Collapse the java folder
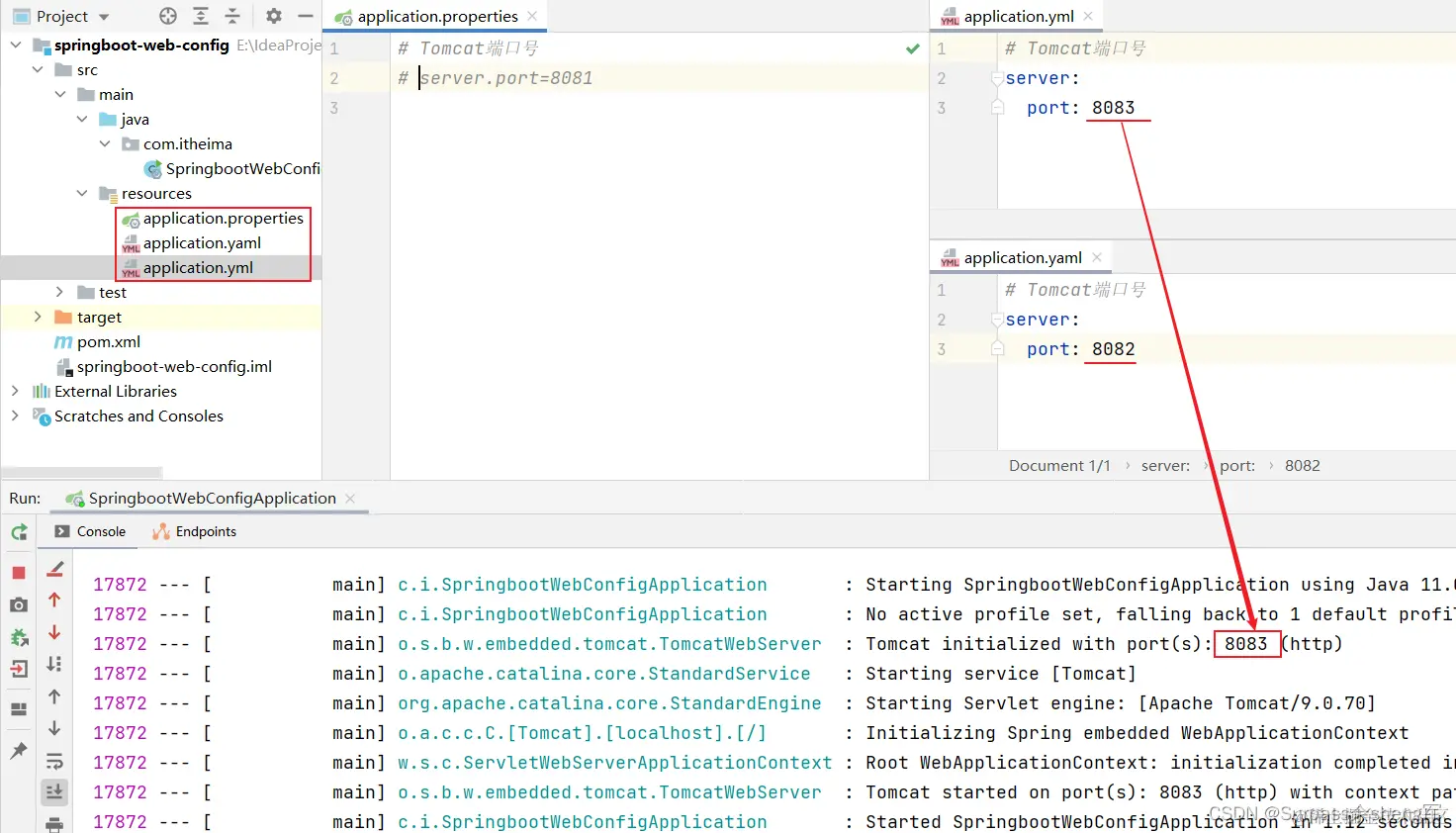 82,119
